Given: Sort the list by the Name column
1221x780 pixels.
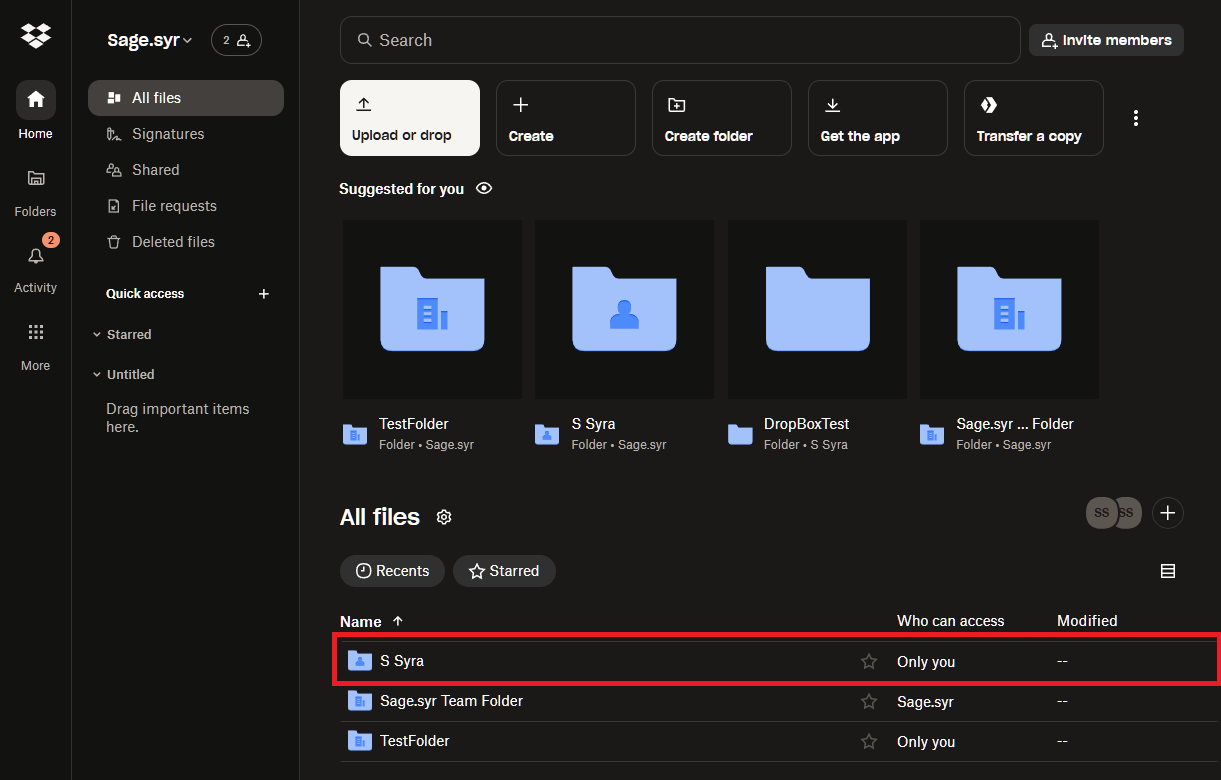Looking at the screenshot, I should (x=361, y=621).
